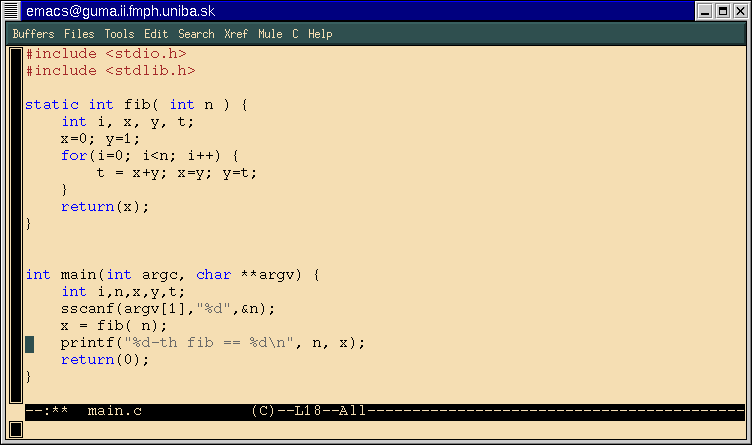This screenshot has width=752, height=445.
Task: Click the closing brace of fib function
Action: pyautogui.click(x=28, y=224)
